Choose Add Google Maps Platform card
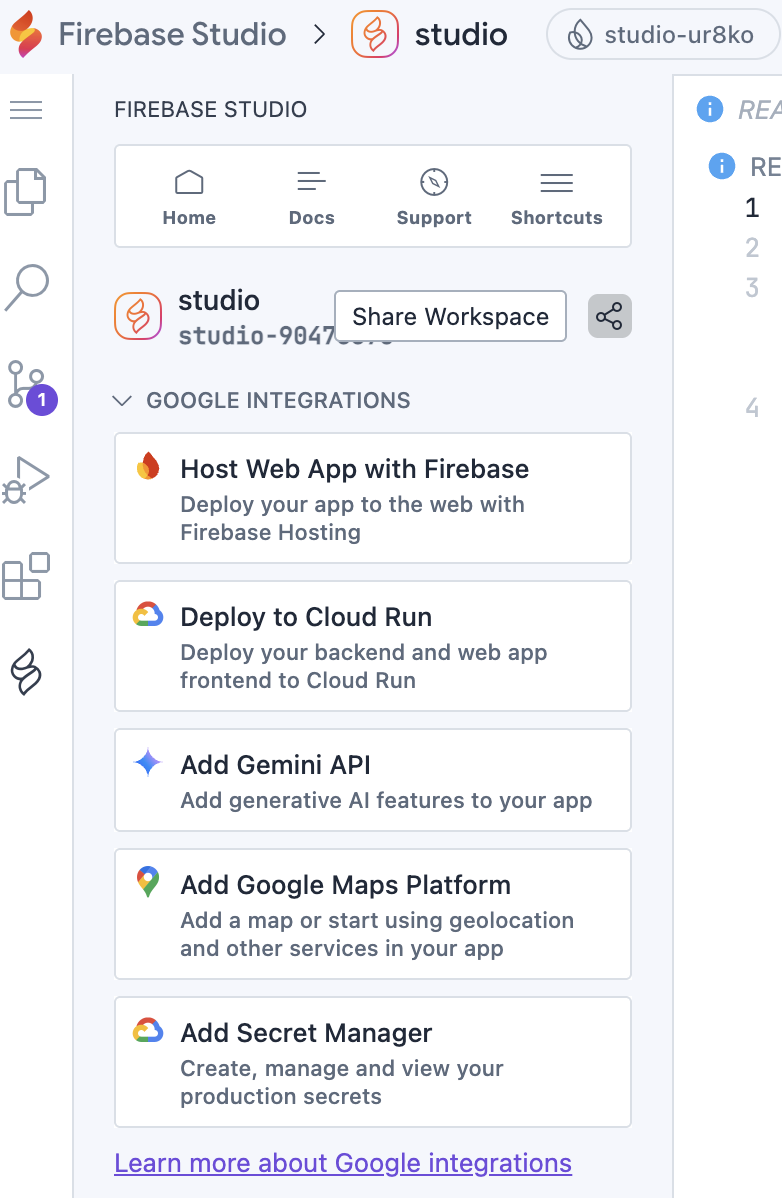 tap(373, 914)
